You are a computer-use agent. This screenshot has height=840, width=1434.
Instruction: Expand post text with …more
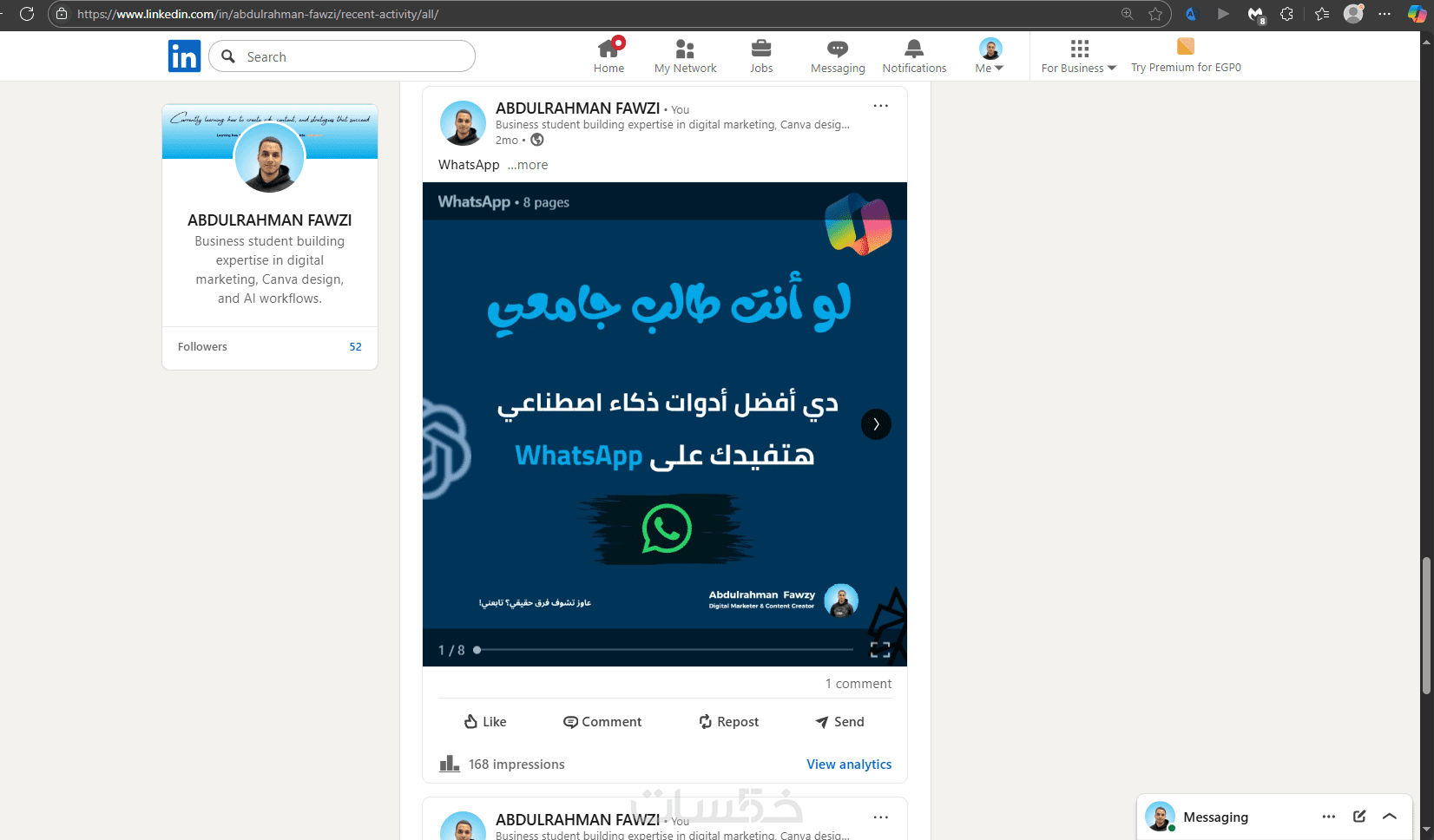[528, 165]
